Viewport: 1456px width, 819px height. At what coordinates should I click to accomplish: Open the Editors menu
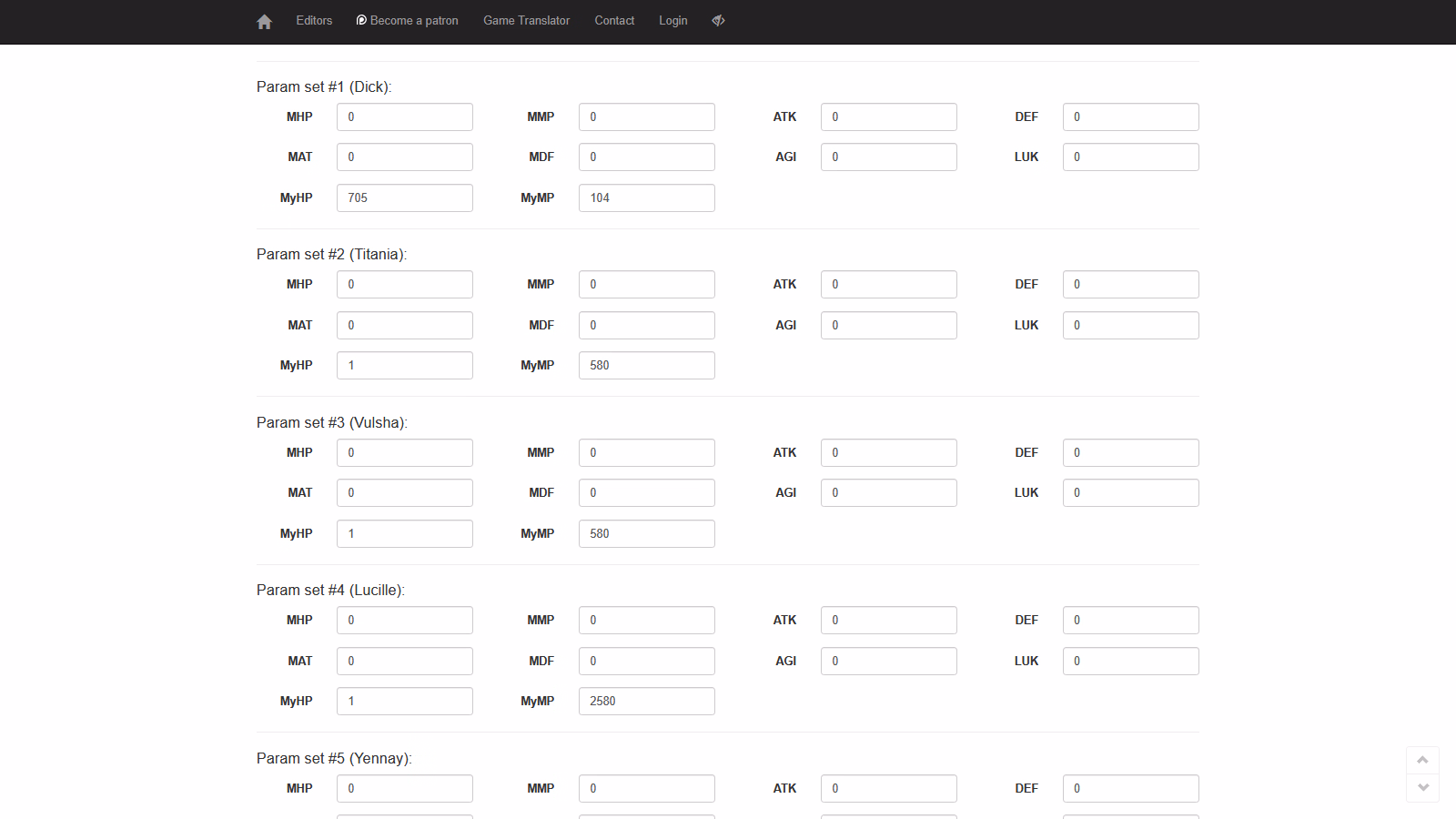[314, 21]
